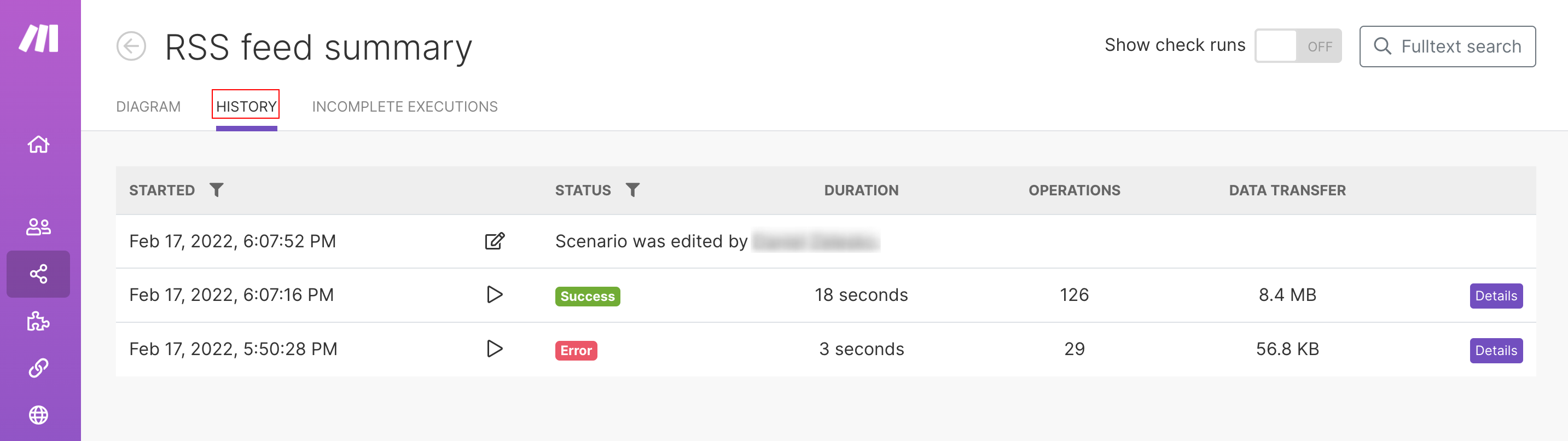Open the Started column filter

[x=216, y=190]
